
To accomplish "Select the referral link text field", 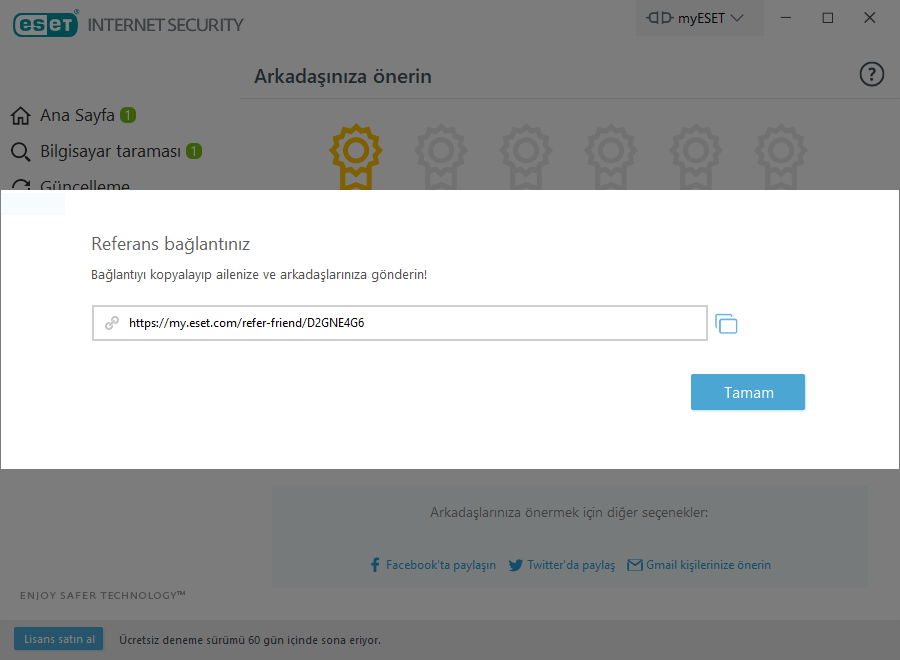I will [399, 323].
